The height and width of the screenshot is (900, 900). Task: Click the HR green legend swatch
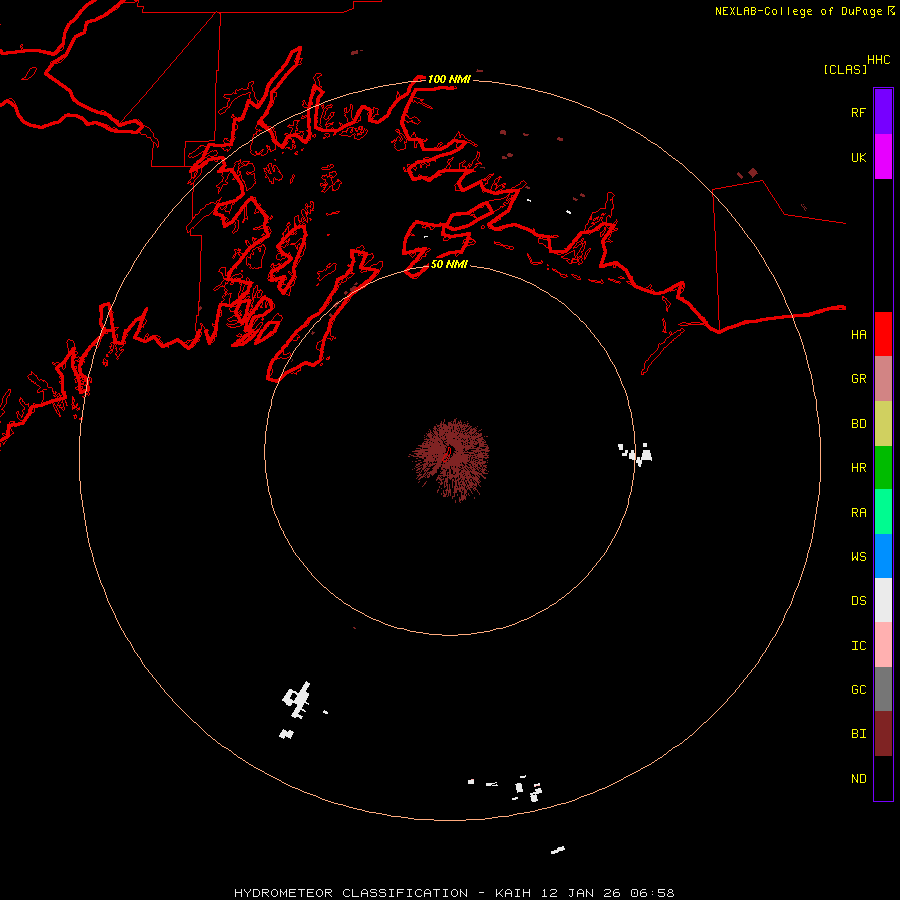[883, 468]
